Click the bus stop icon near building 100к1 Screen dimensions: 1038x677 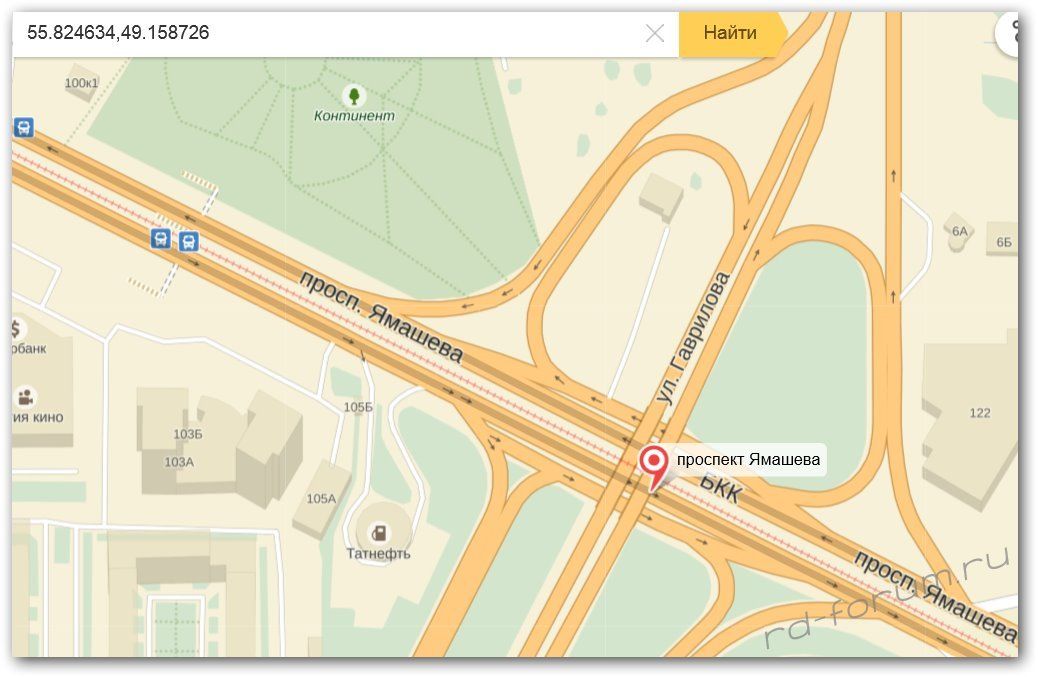24,127
